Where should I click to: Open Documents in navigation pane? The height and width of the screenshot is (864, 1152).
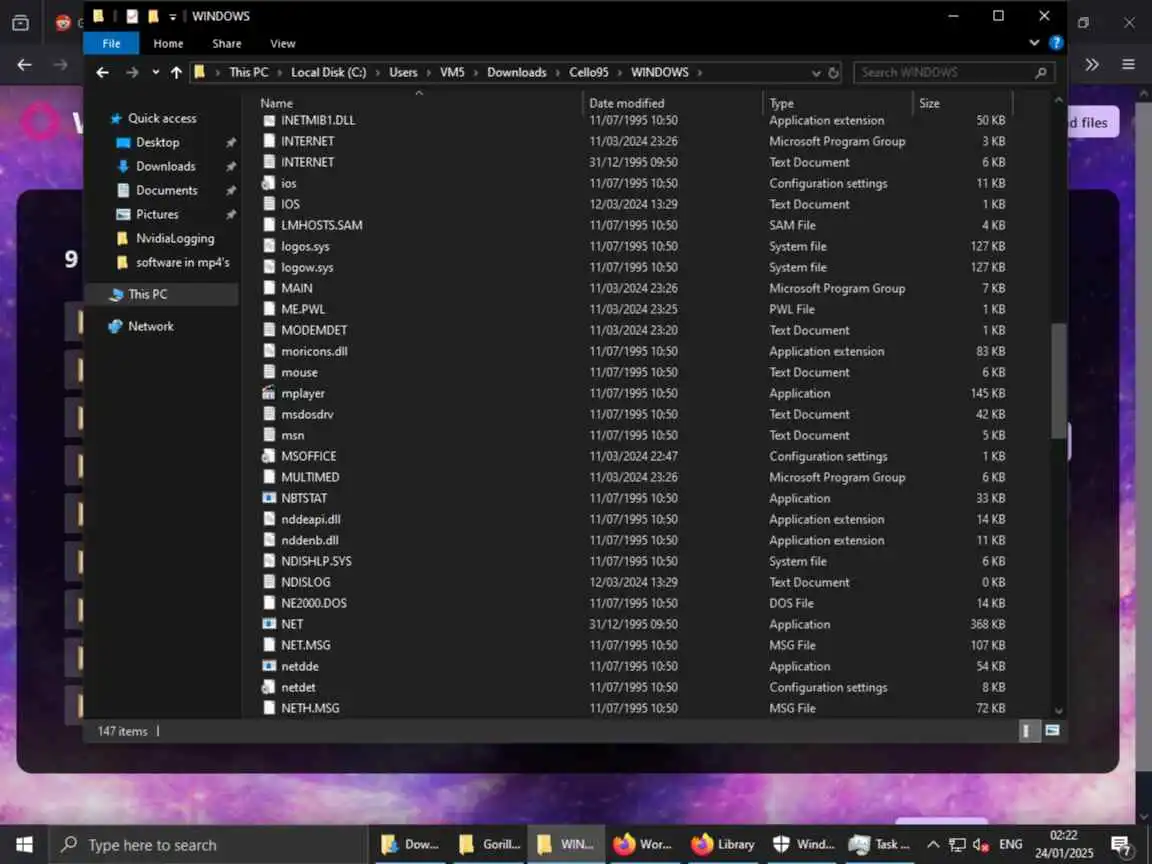[x=166, y=190]
